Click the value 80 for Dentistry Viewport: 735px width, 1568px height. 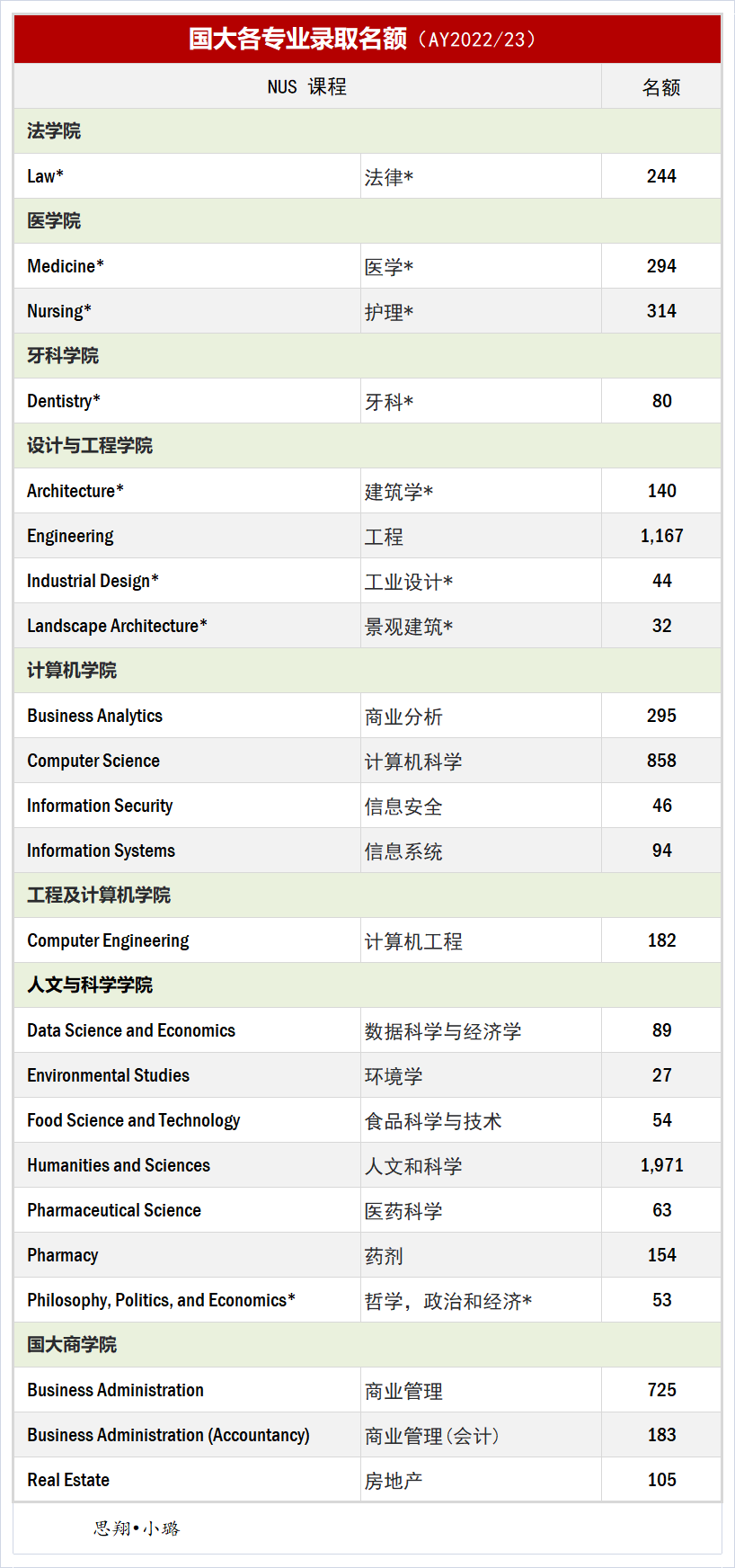coord(662,401)
